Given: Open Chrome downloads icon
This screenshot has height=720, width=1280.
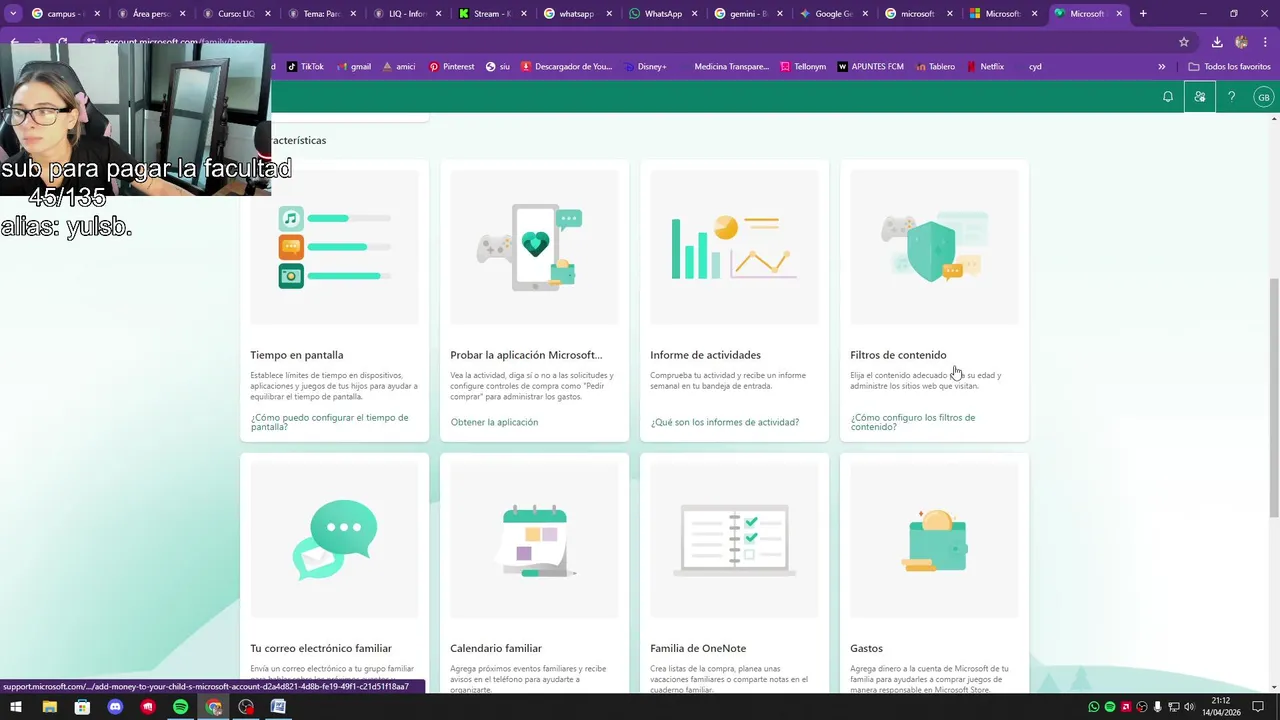Looking at the screenshot, I should (1217, 42).
